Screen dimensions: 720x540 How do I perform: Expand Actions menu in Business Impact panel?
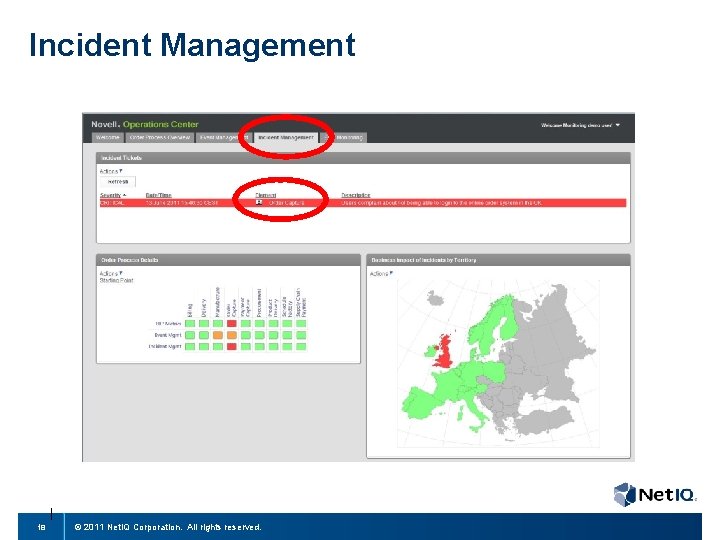381,274
